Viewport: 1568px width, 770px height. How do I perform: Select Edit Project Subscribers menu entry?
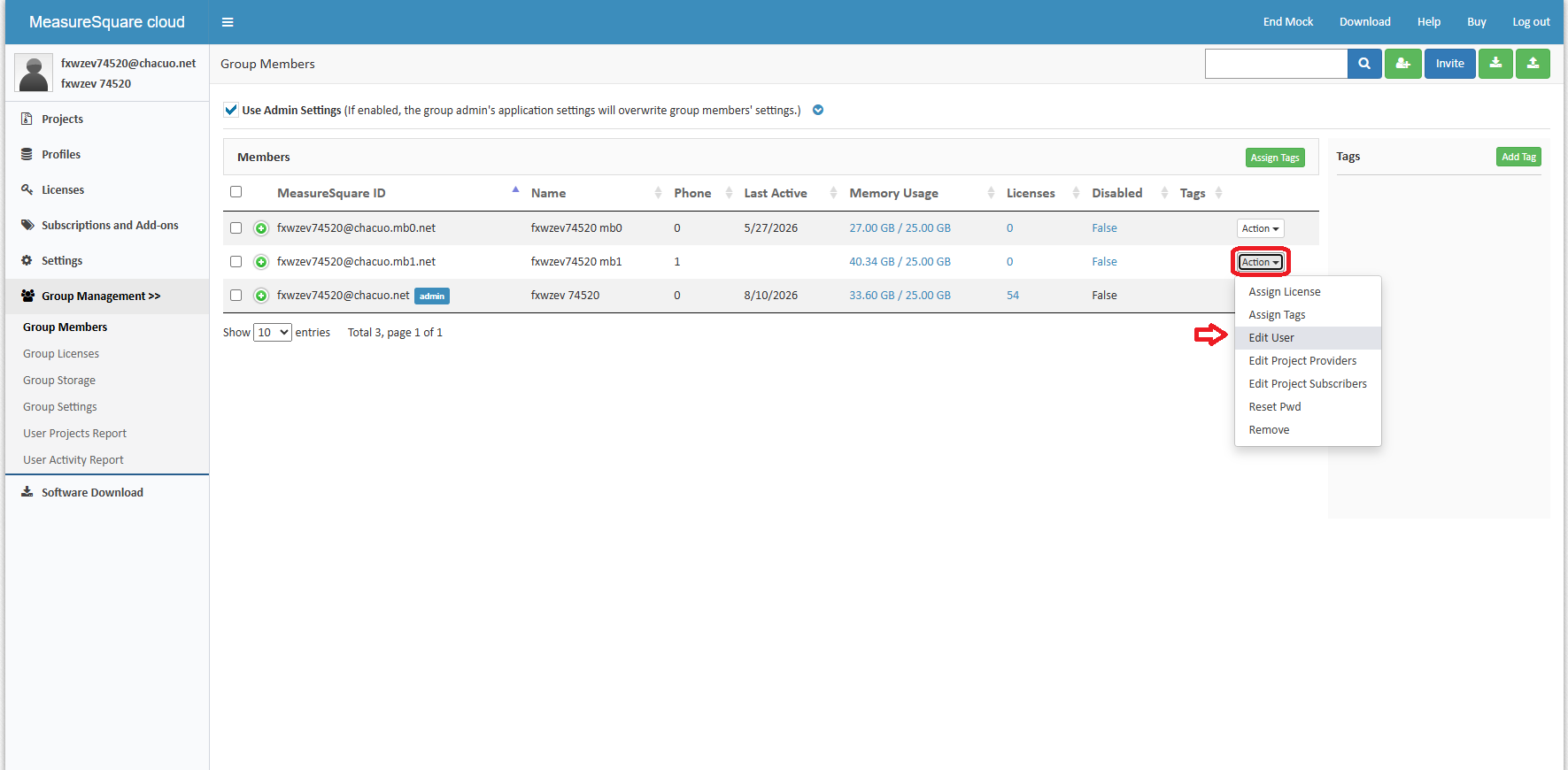pyautogui.click(x=1308, y=384)
